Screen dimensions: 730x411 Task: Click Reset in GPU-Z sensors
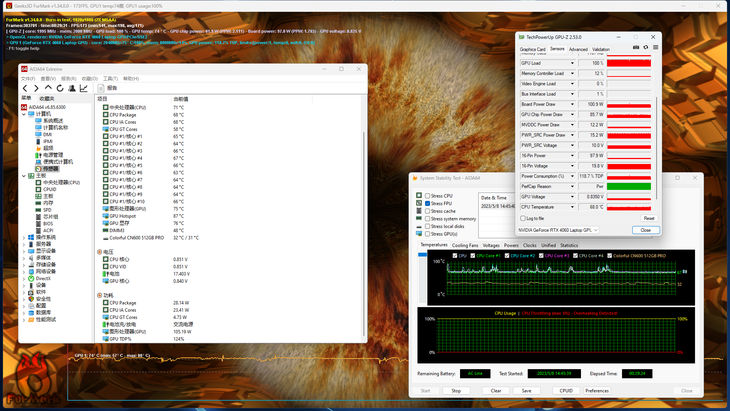[649, 218]
